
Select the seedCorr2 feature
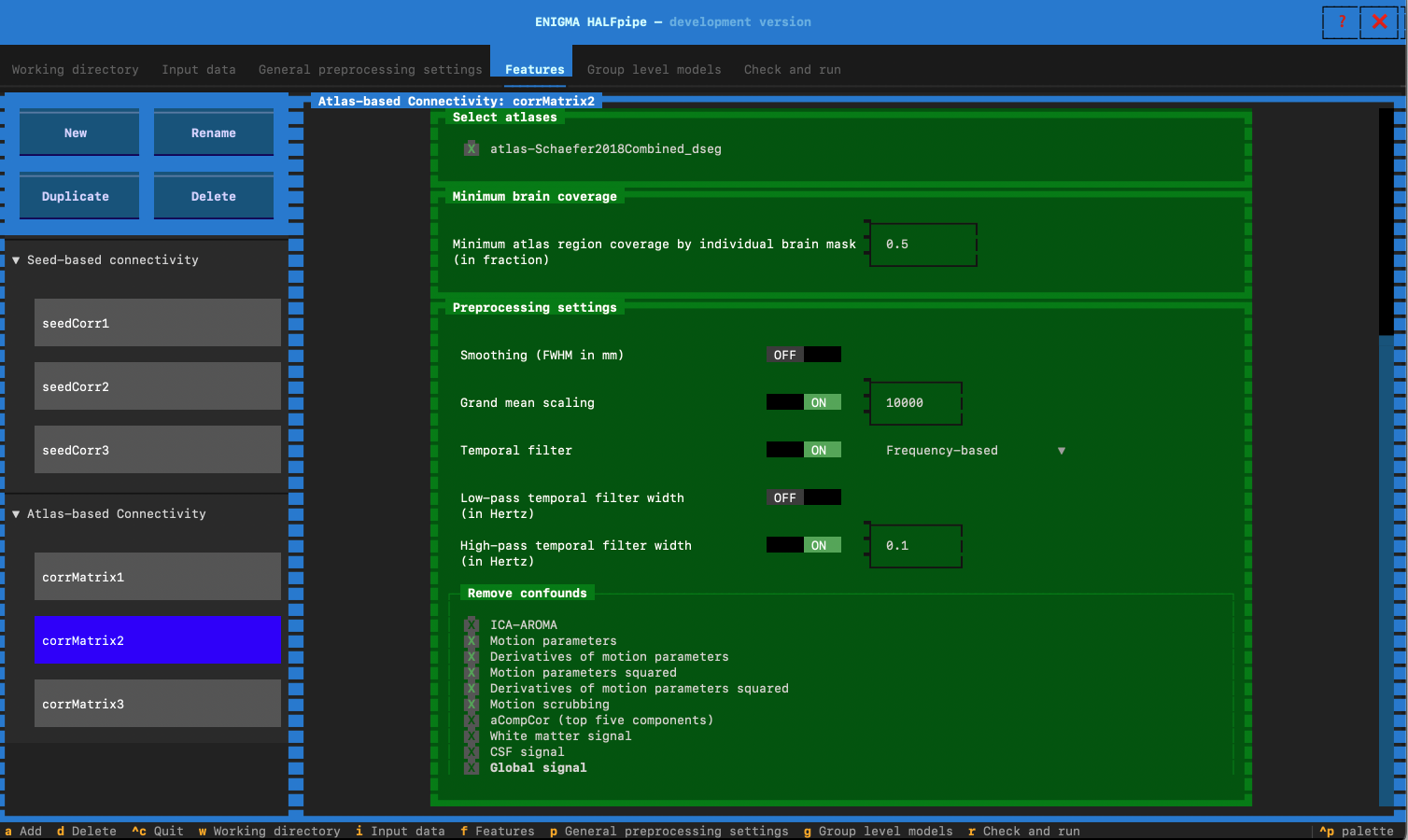(x=158, y=386)
